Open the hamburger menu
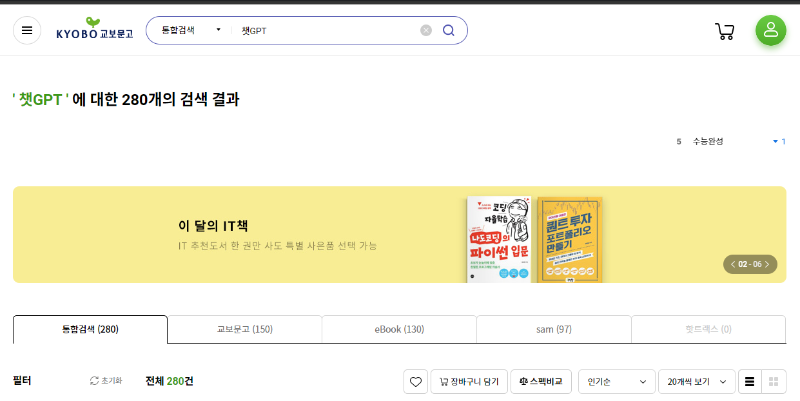800x401 pixels. [x=27, y=31]
